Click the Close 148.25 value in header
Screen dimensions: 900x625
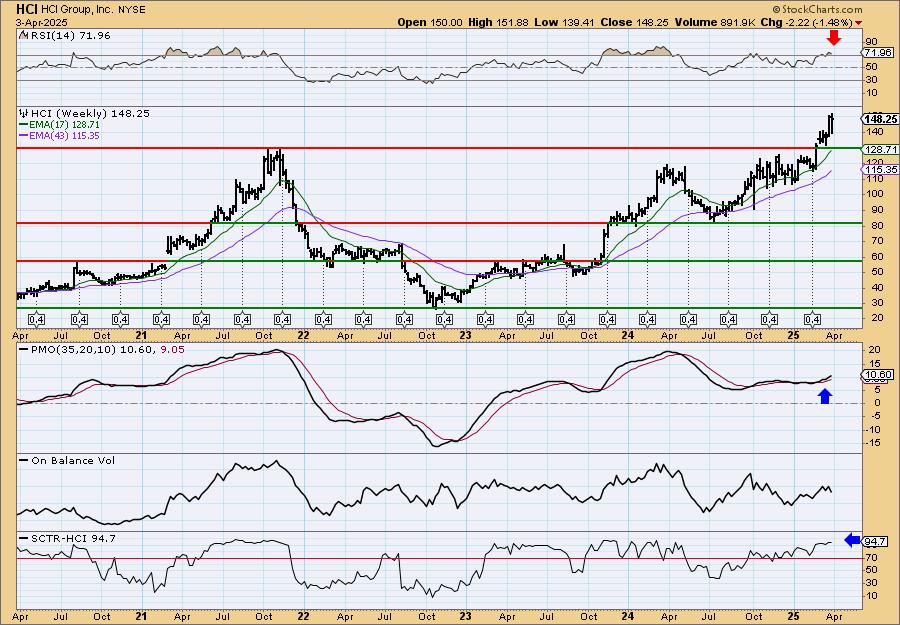click(x=634, y=22)
